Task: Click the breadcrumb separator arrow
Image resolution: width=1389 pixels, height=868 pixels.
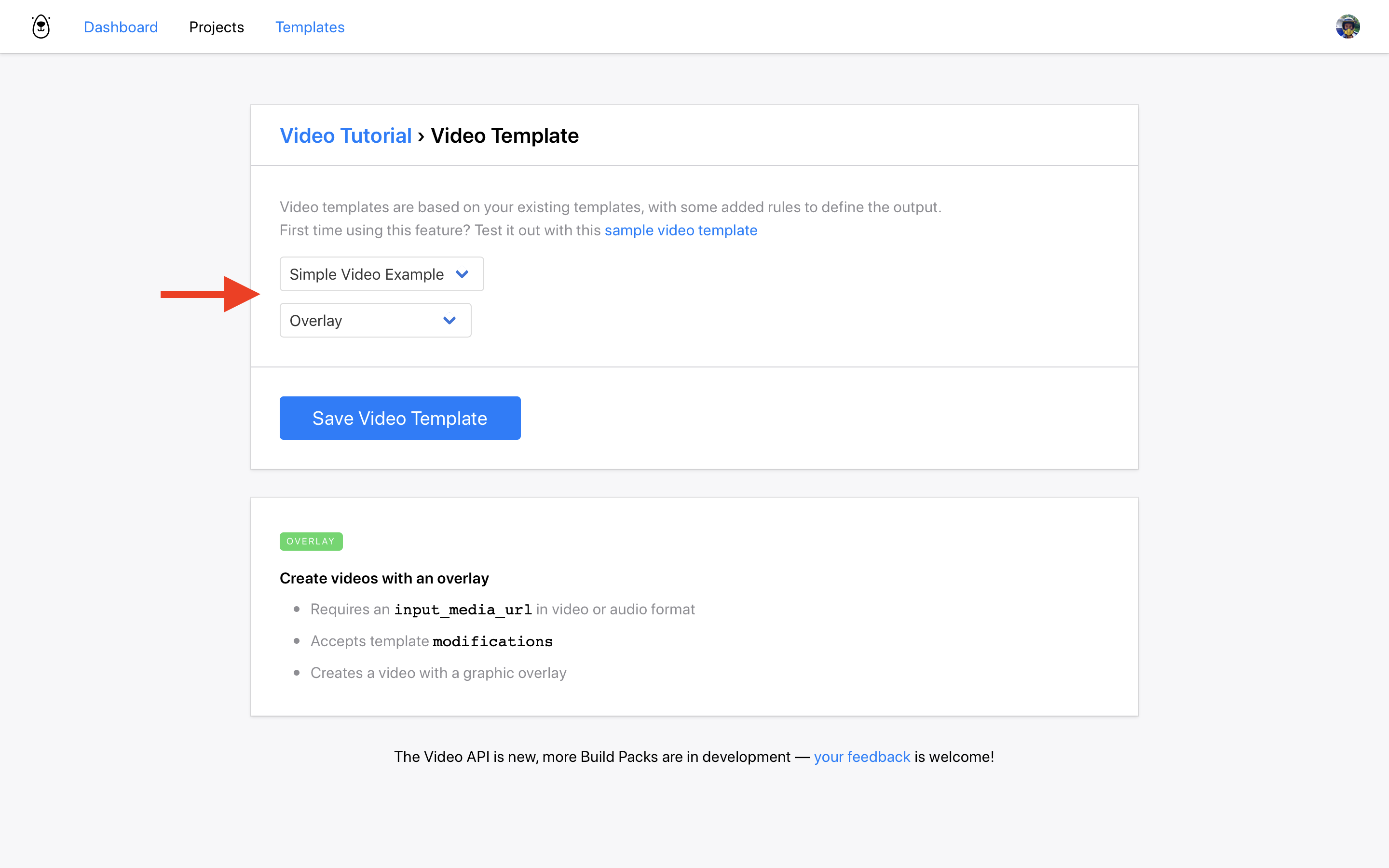Action: click(422, 136)
